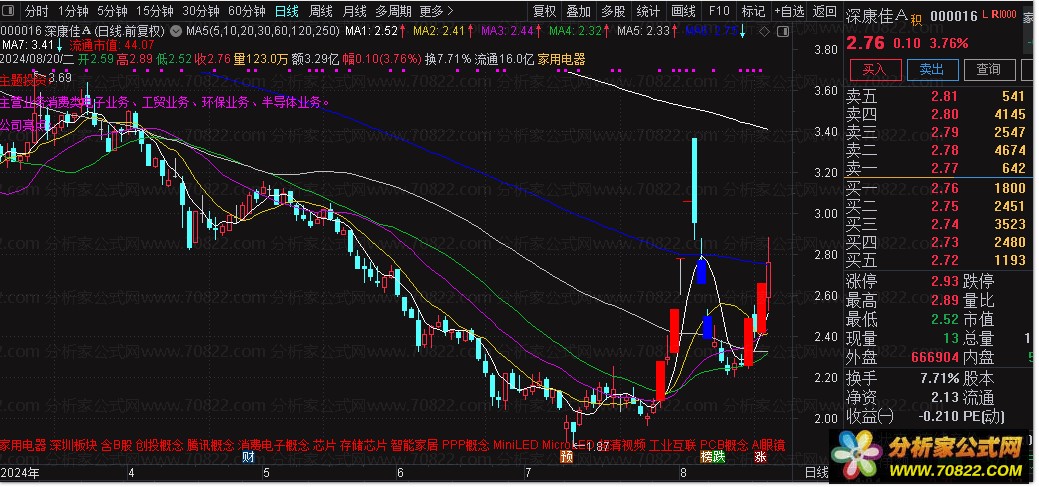Image resolution: width=1039 pixels, height=487 pixels.
Task: Click the 卖一 2.77 order book row
Action: pyautogui.click(x=935, y=168)
